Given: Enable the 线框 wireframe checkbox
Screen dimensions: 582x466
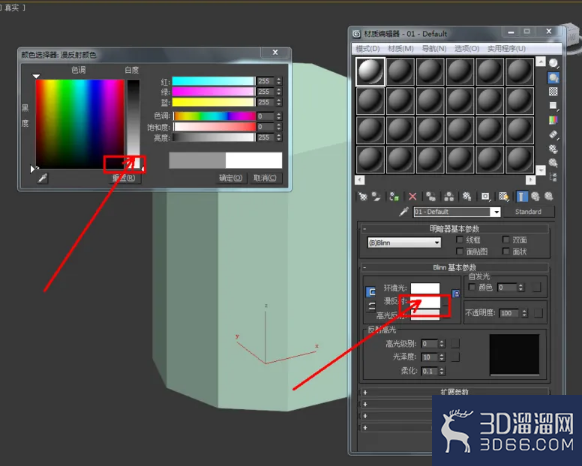Looking at the screenshot, I should 460,239.
